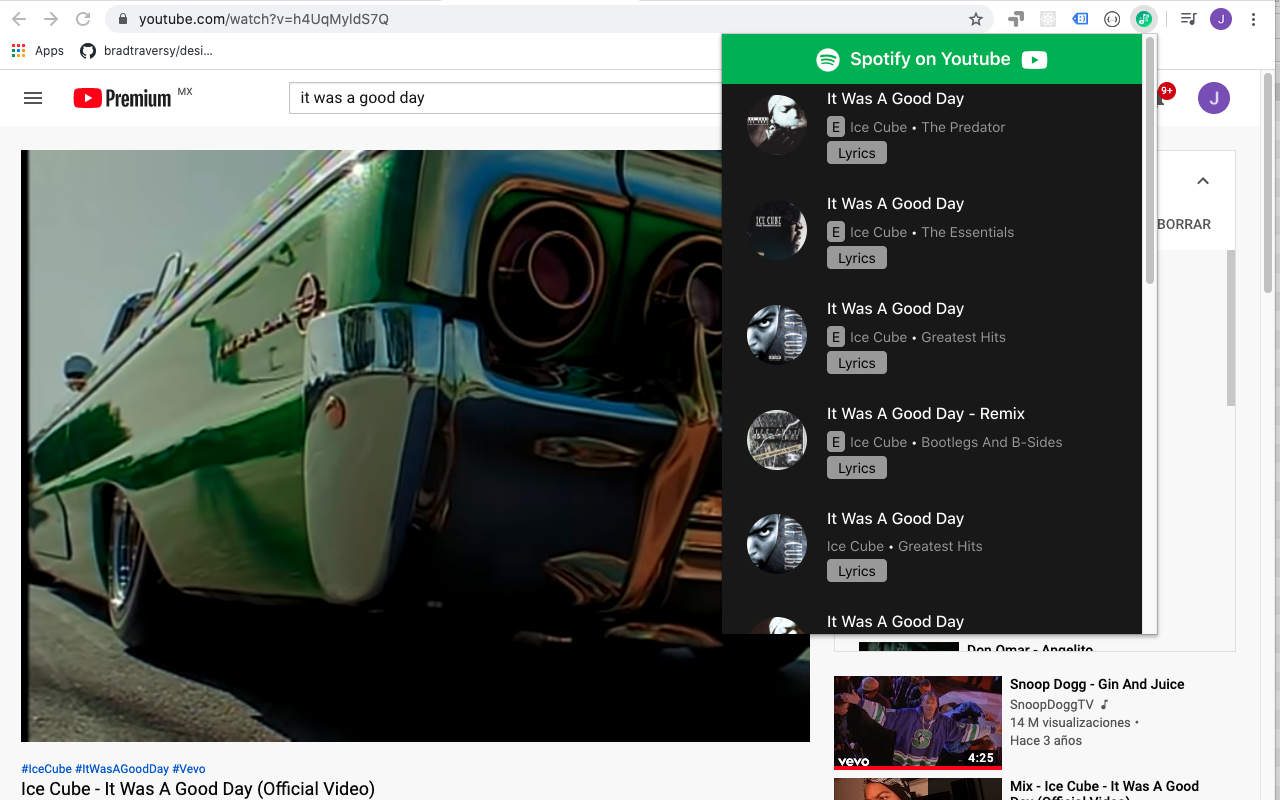Show Lyrics for non-explicit Greatest Hits track
The image size is (1280, 800).
[857, 571]
